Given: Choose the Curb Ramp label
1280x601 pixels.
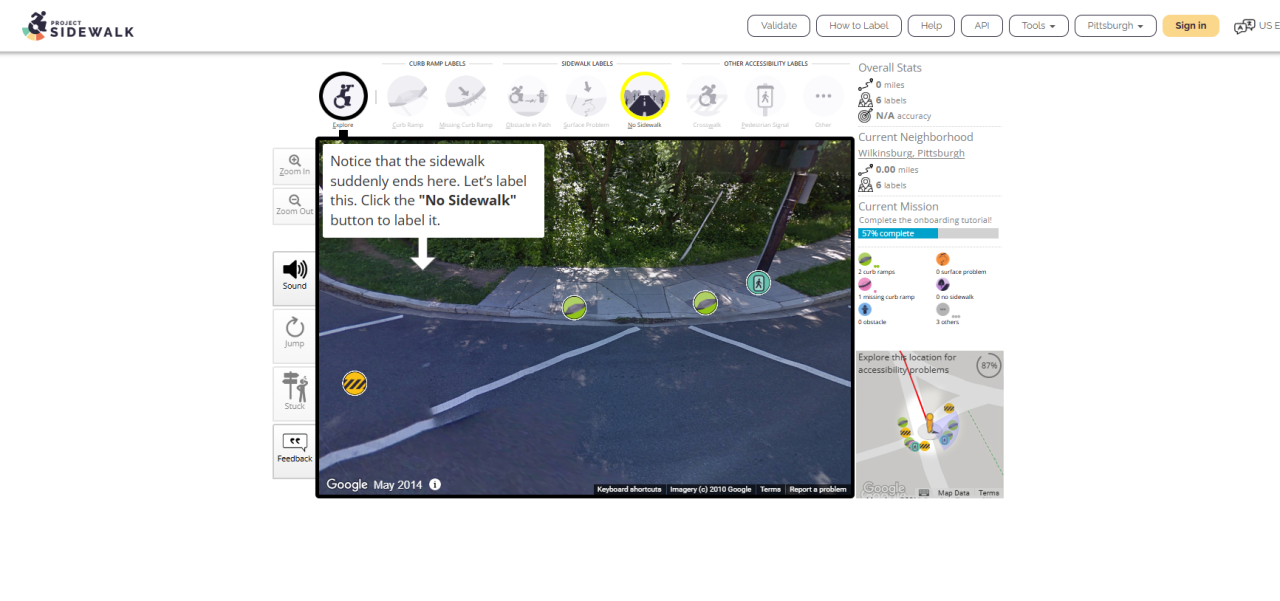Looking at the screenshot, I should click(x=407, y=96).
